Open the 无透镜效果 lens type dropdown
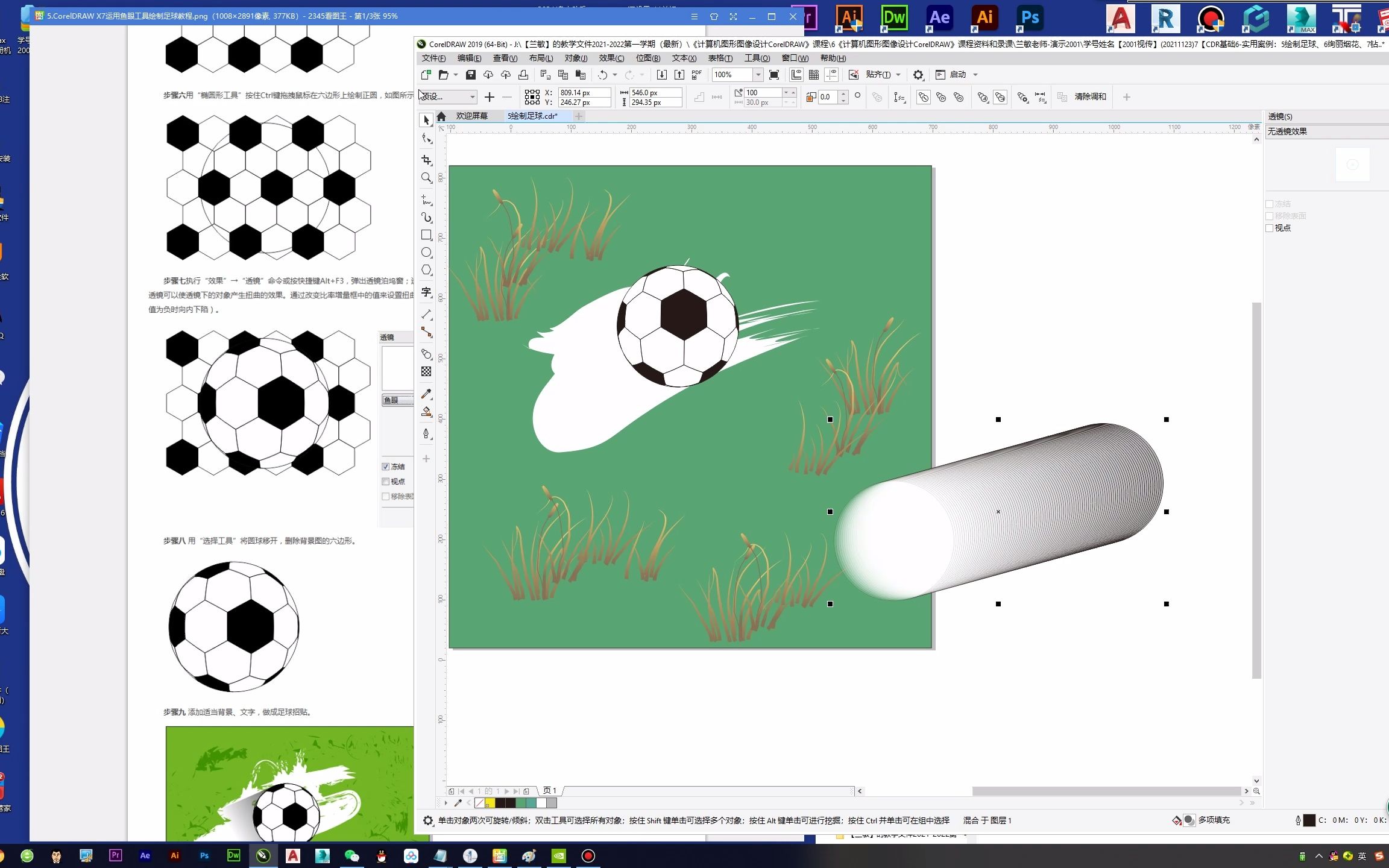The width and height of the screenshot is (1389, 868). (x=1326, y=131)
